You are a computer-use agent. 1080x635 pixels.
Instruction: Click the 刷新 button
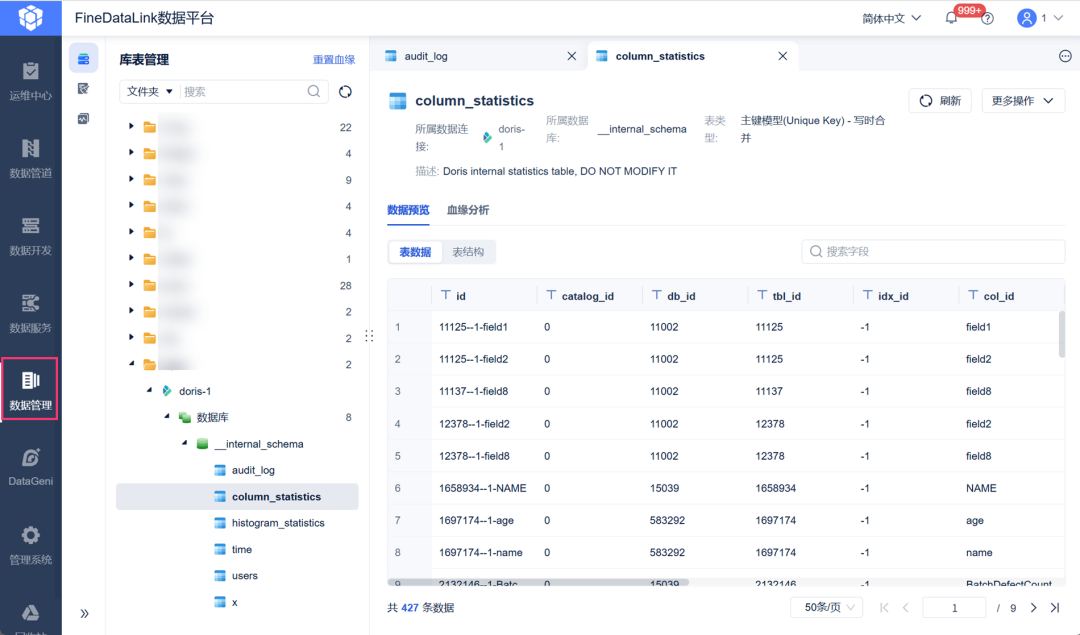click(x=940, y=101)
